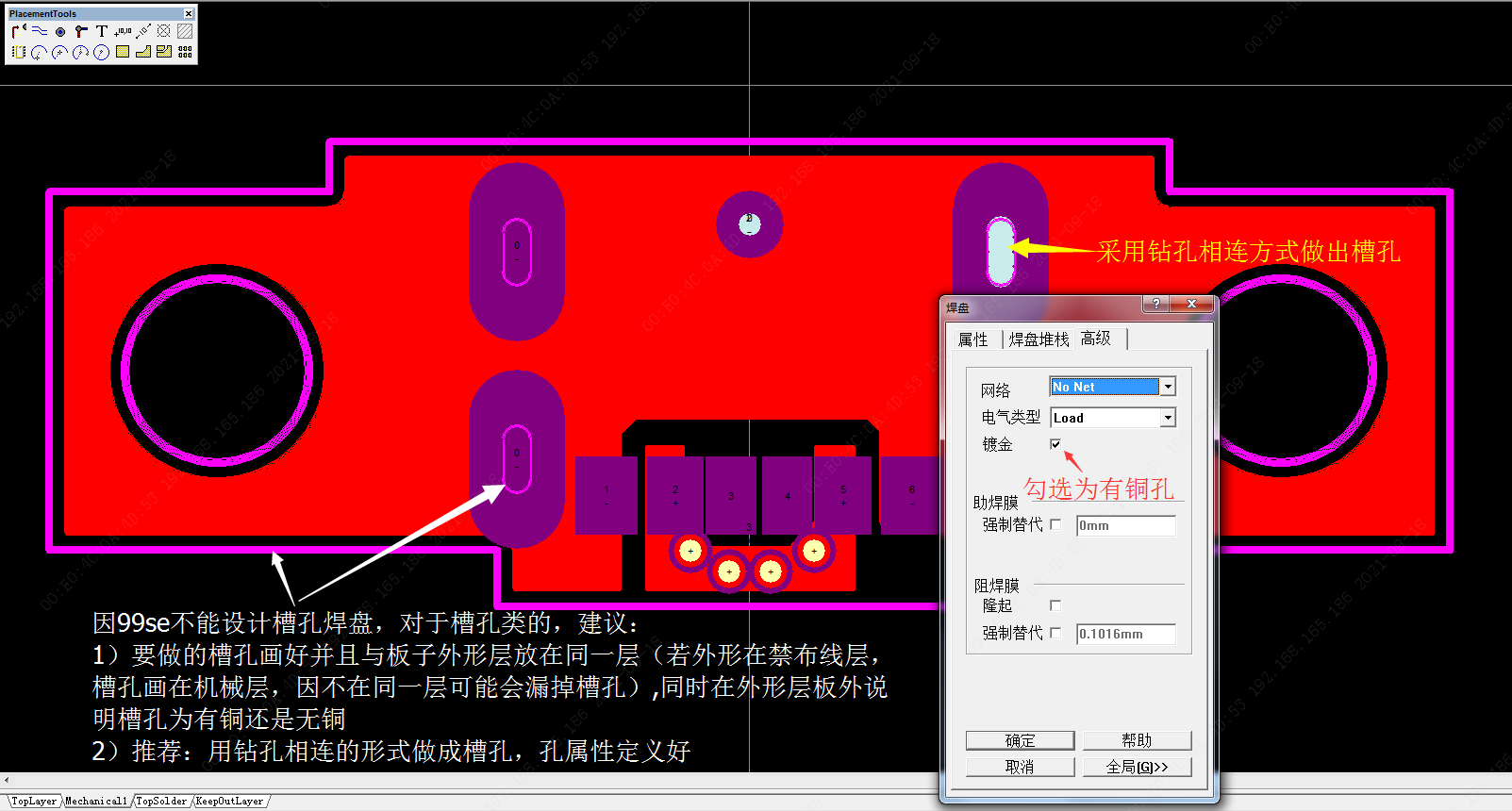1512x811 pixels.
Task: Select the place text string tool
Action: tap(102, 31)
